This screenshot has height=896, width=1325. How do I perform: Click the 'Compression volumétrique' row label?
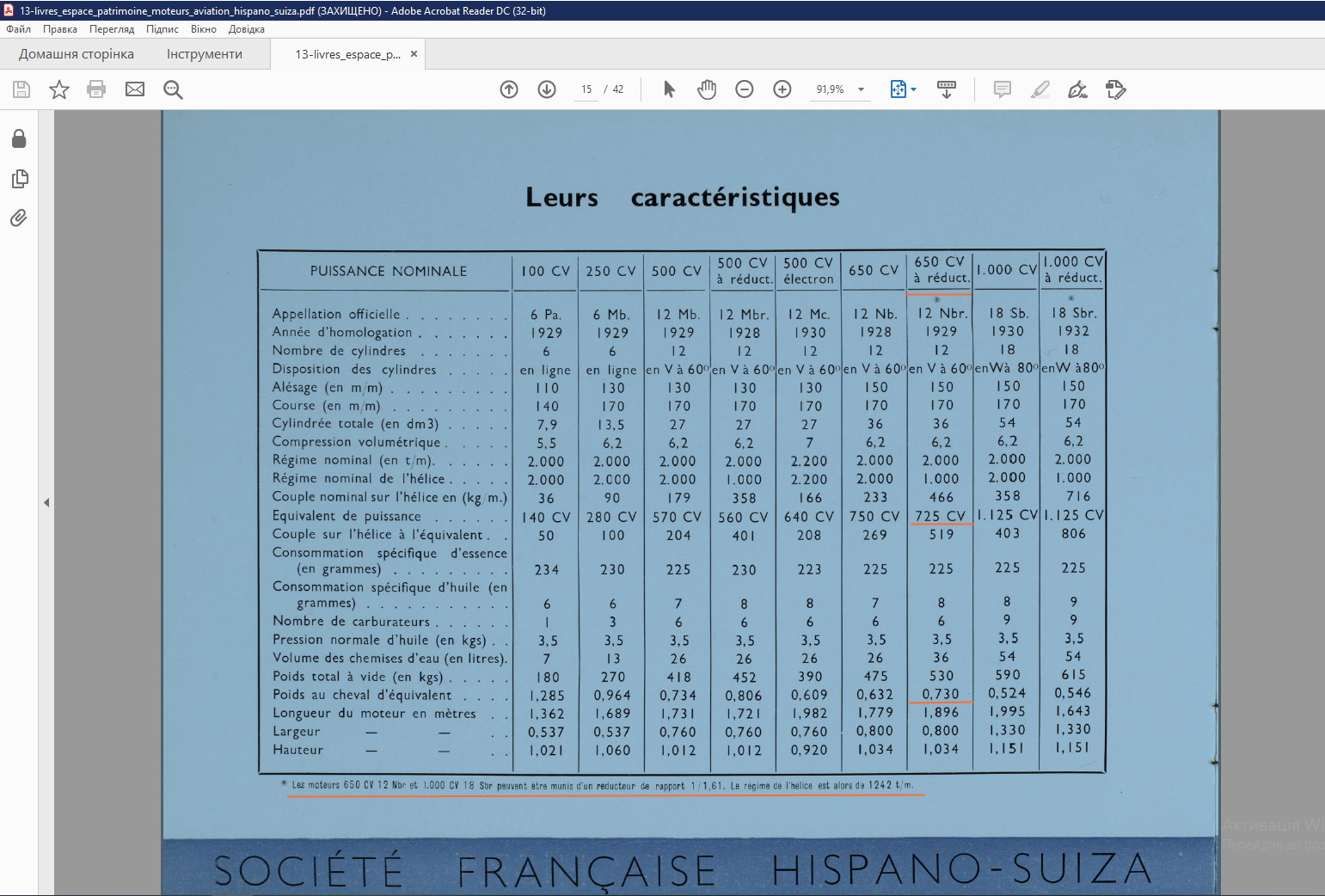click(x=356, y=442)
